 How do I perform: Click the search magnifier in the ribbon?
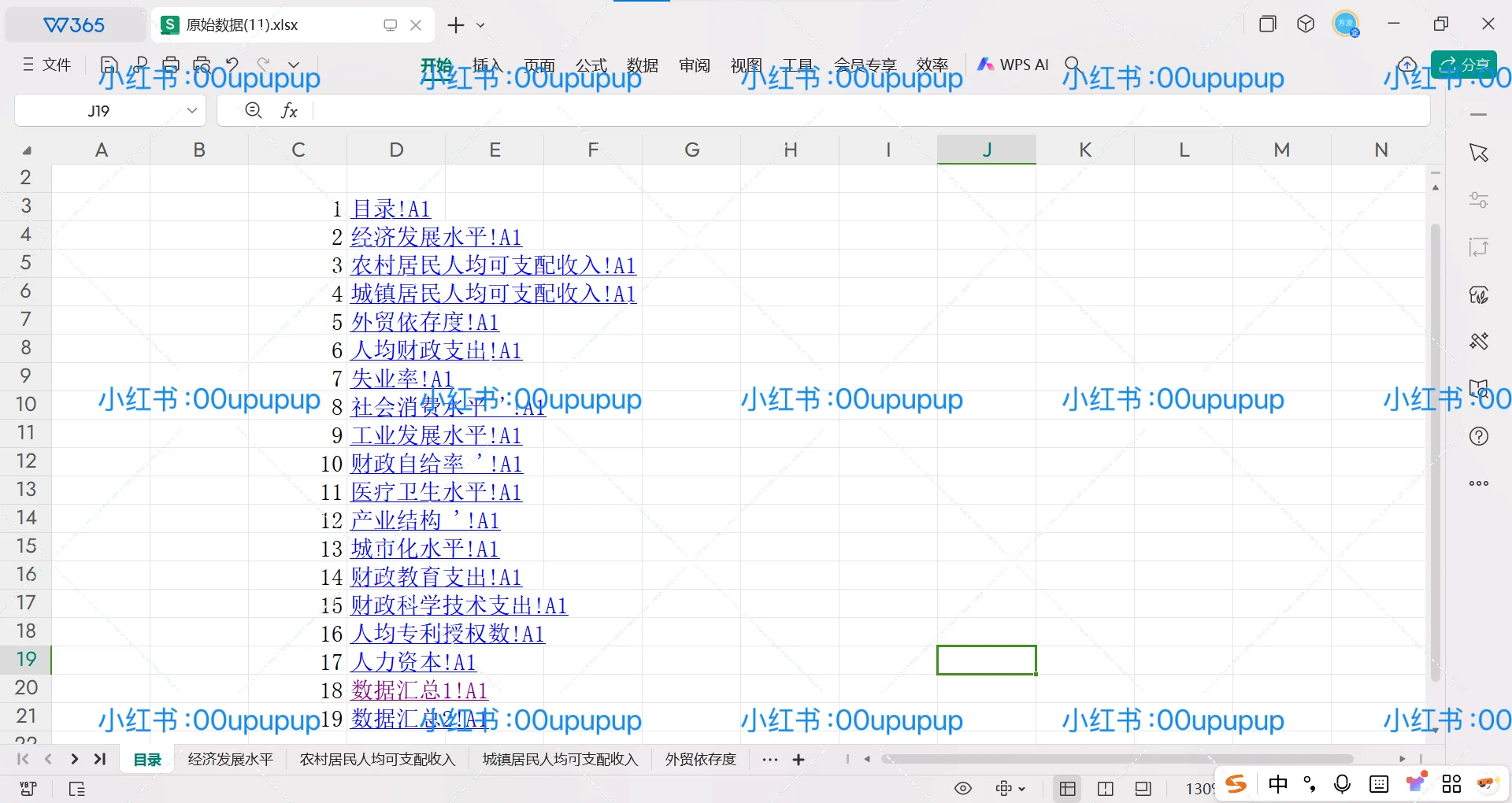coord(1073,65)
